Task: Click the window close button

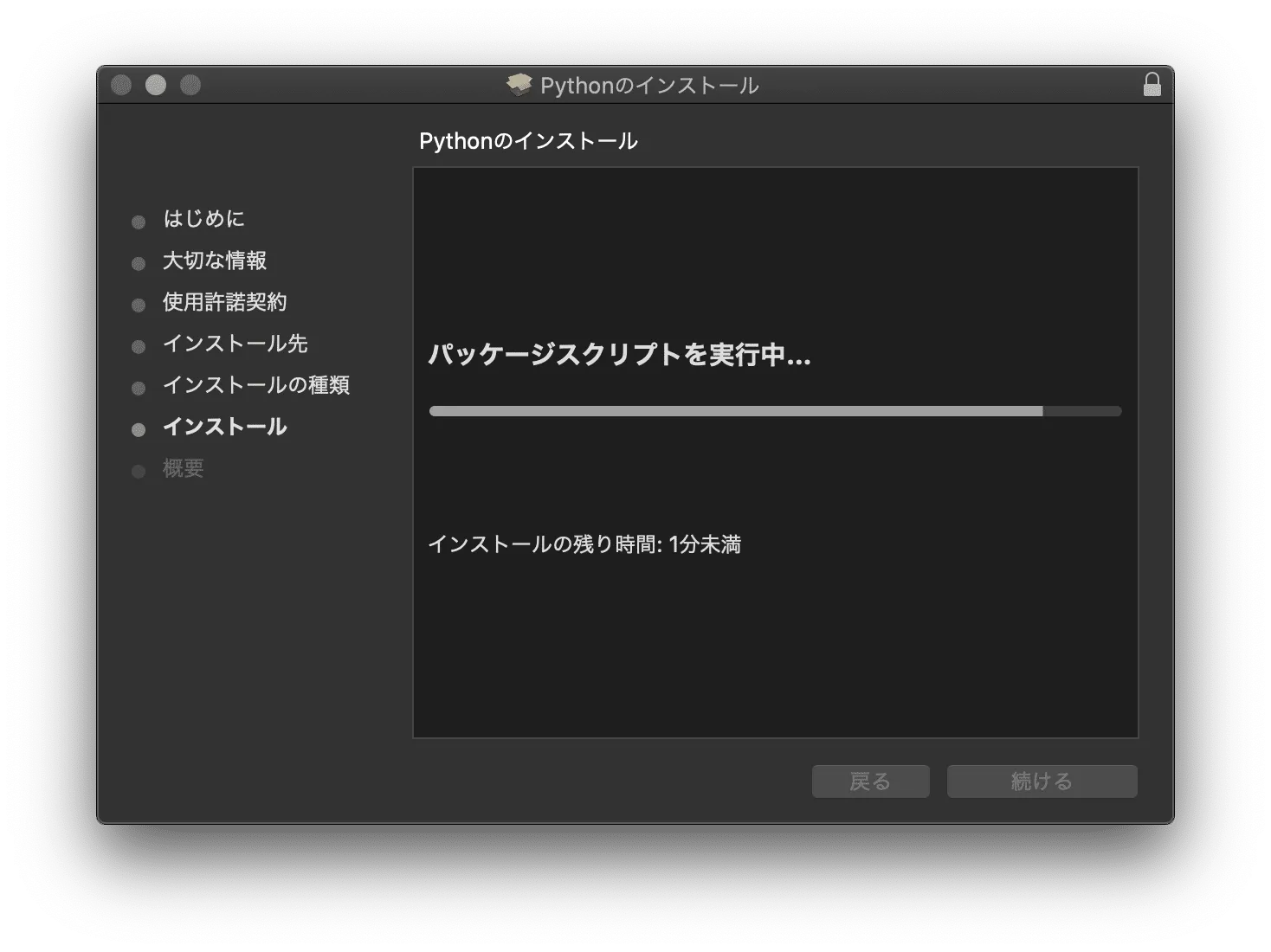Action: coord(121,85)
